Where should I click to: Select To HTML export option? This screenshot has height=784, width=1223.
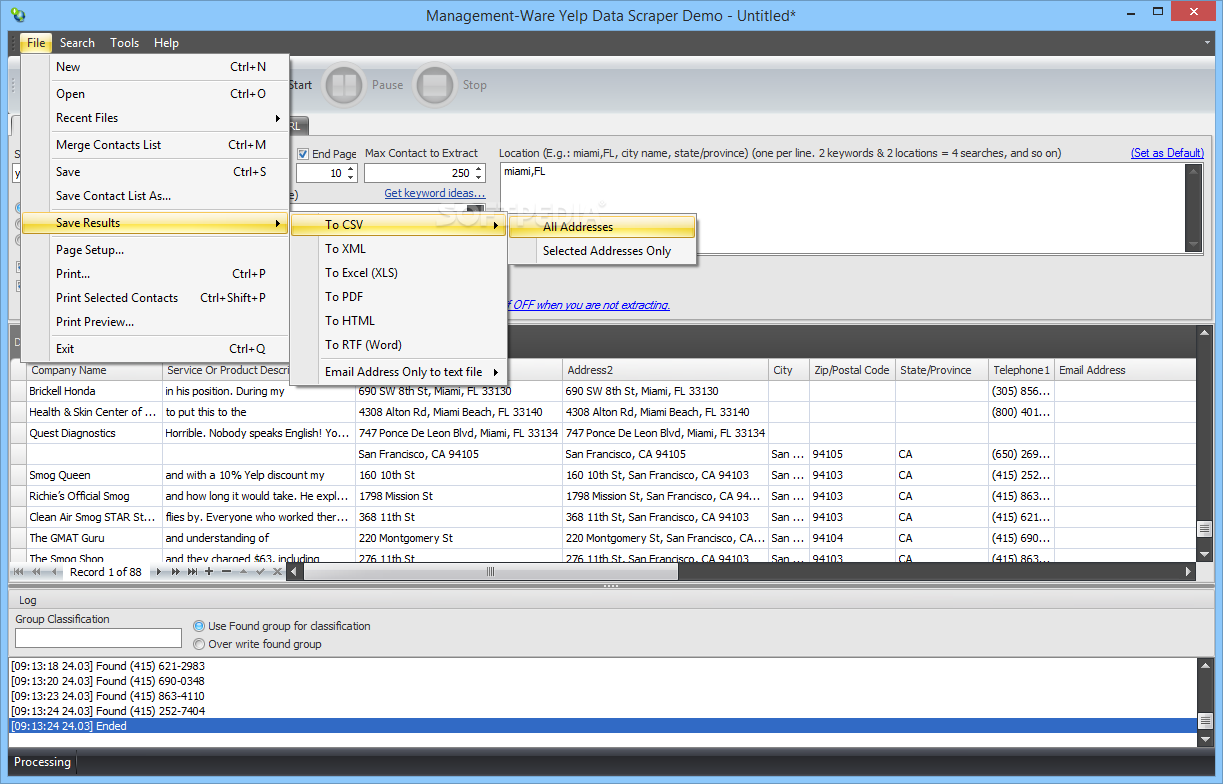coord(398,321)
